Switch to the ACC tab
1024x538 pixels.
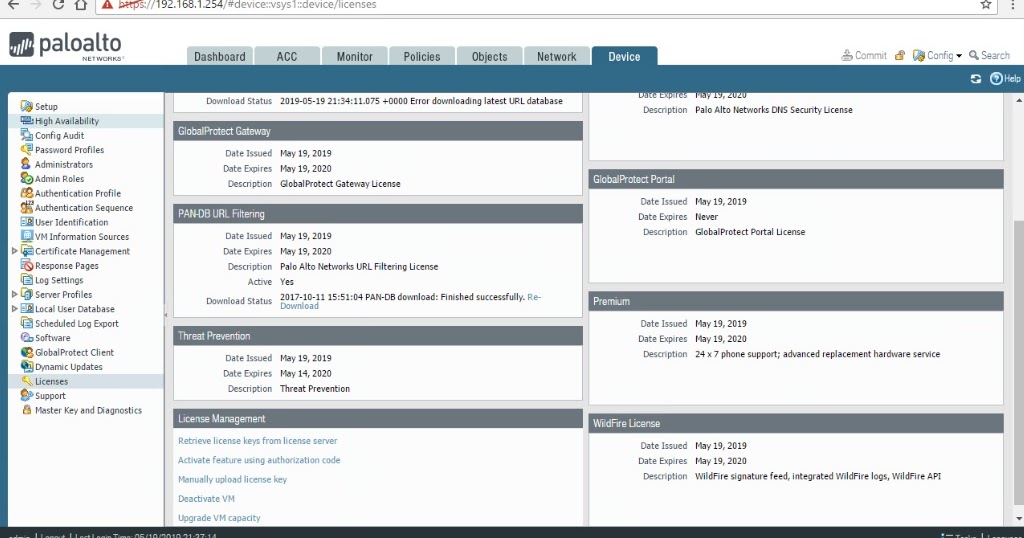[287, 56]
